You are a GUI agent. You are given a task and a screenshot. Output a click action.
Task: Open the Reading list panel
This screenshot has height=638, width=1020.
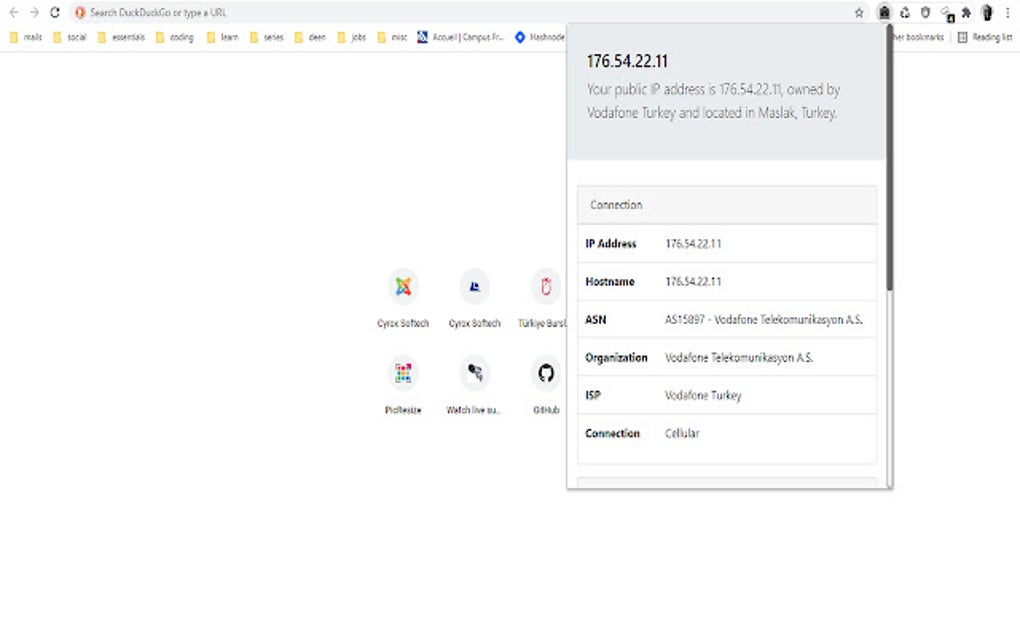(985, 37)
